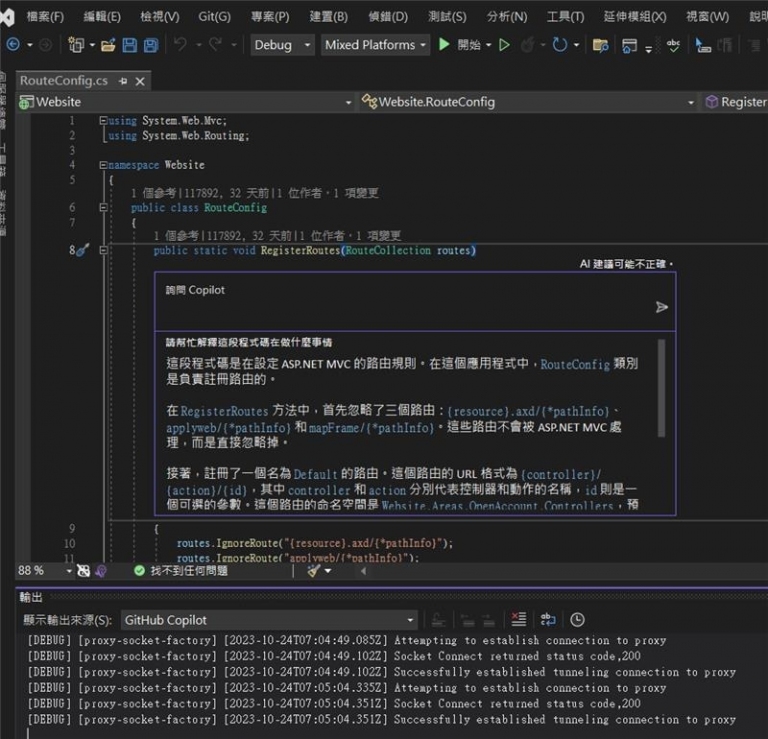The image size is (768, 739).
Task: Send the Copilot prompt with arrow icon
Action: tap(662, 307)
